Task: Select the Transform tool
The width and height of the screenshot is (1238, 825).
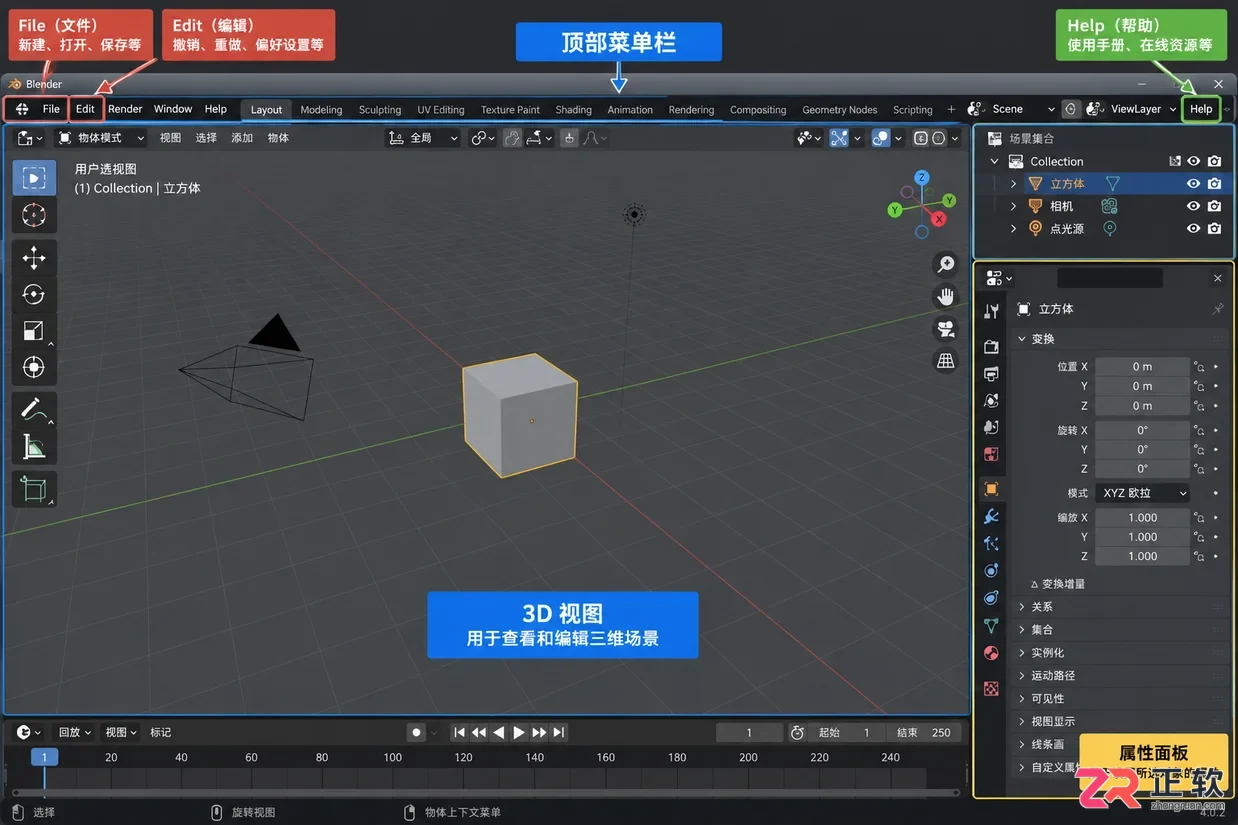Action: (x=34, y=367)
